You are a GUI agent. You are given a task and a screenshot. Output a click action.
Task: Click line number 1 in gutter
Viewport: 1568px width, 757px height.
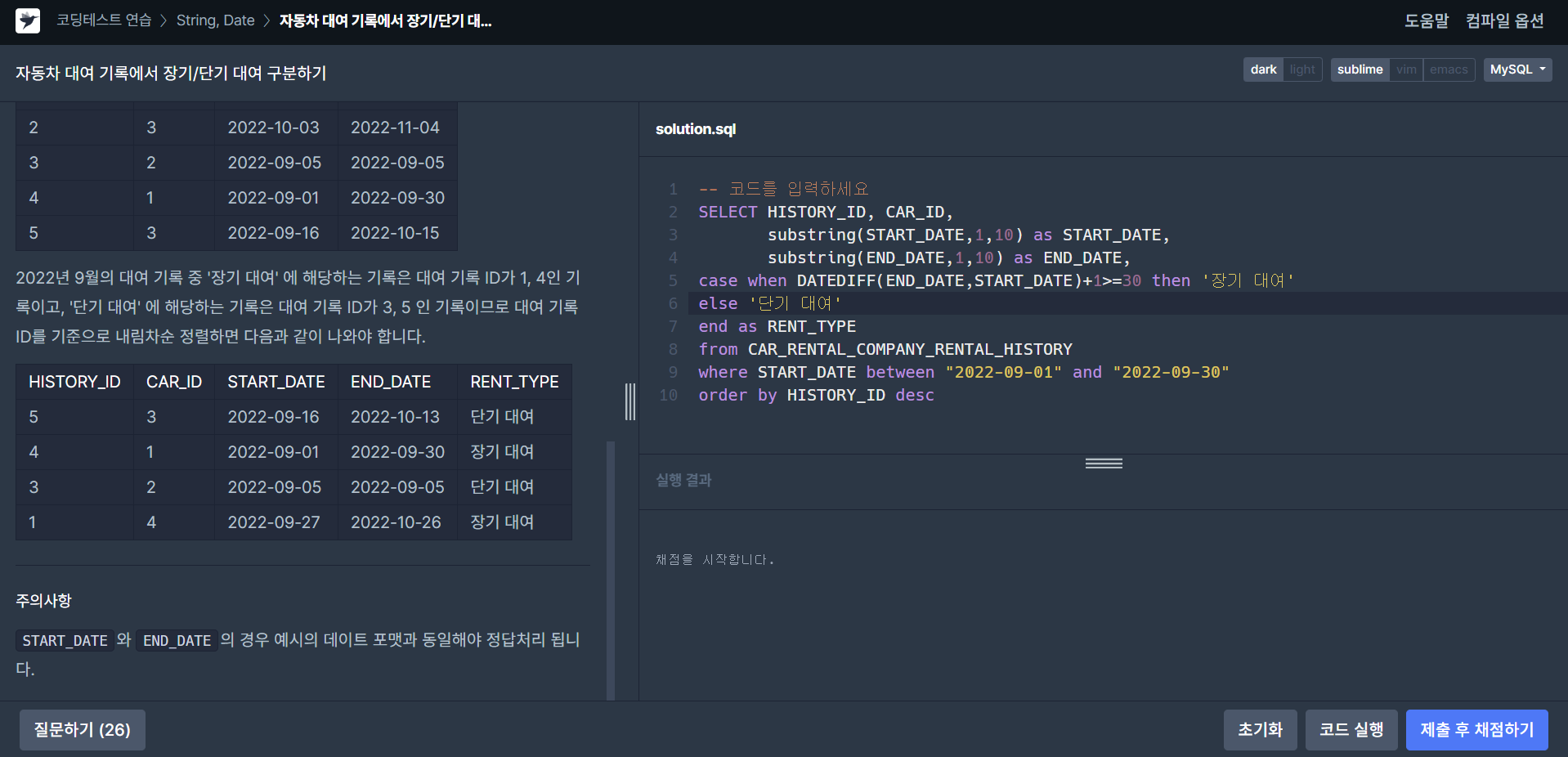pos(674,189)
